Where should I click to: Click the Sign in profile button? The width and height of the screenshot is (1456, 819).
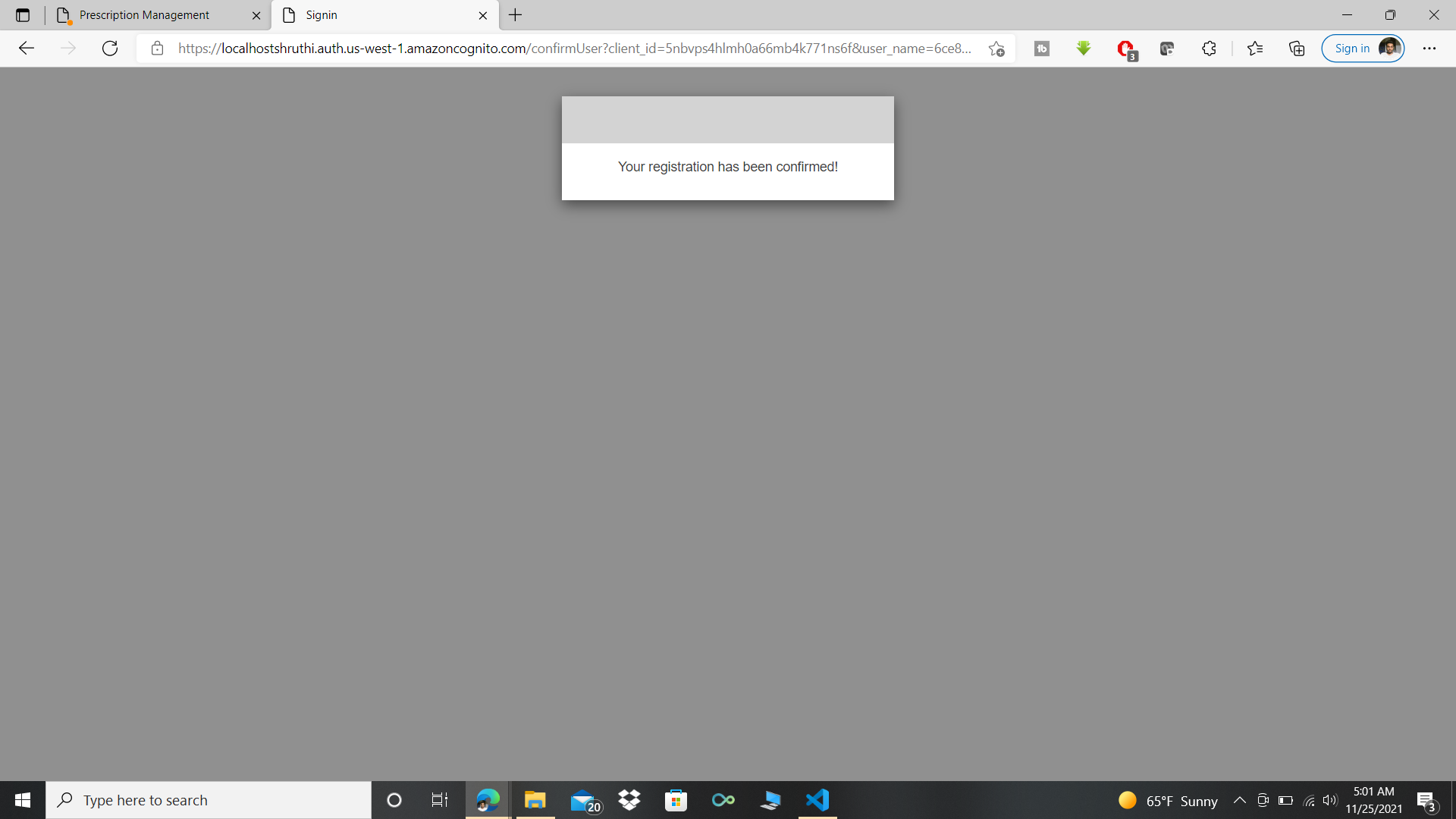[1363, 49]
